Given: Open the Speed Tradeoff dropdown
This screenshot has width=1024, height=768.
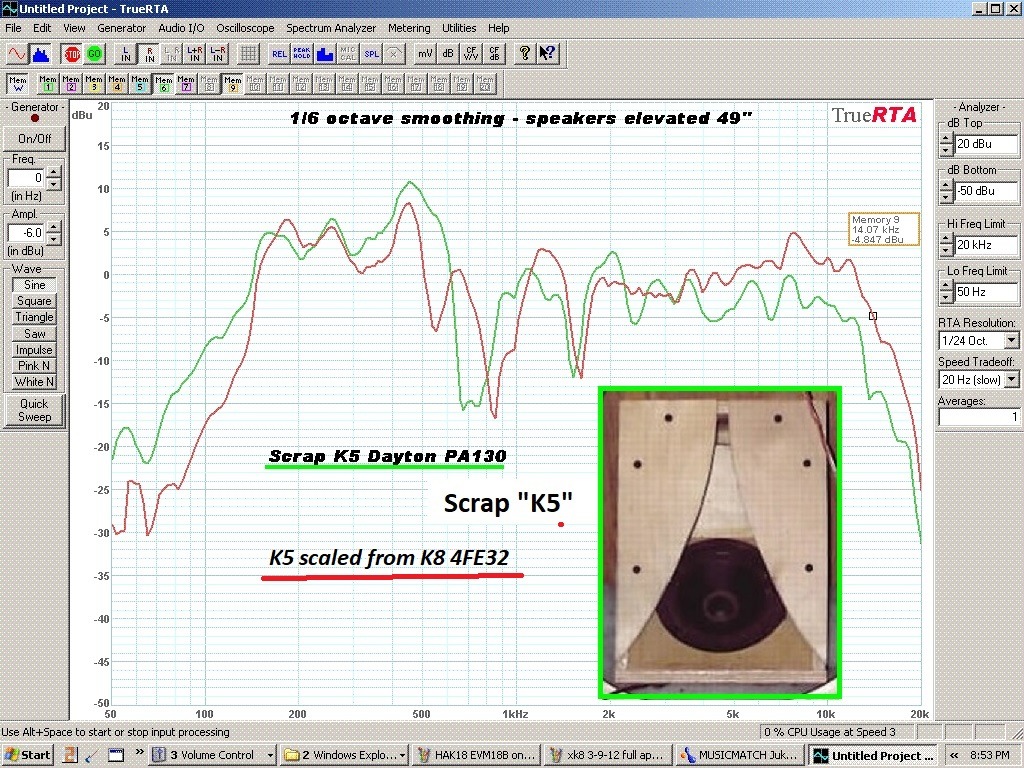Looking at the screenshot, I should click(x=1012, y=379).
